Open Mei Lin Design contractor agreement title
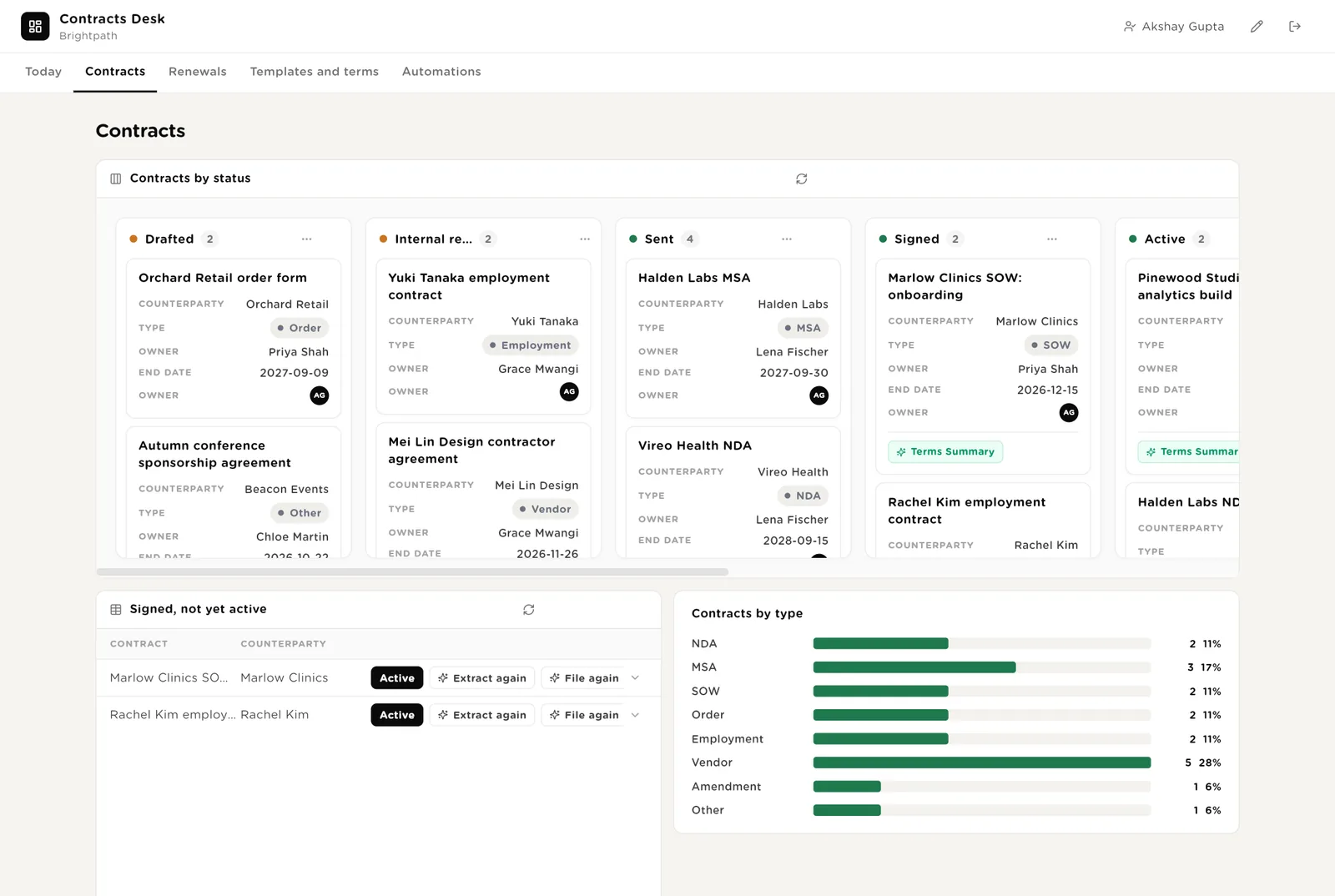This screenshot has width=1335, height=896. tap(471, 451)
